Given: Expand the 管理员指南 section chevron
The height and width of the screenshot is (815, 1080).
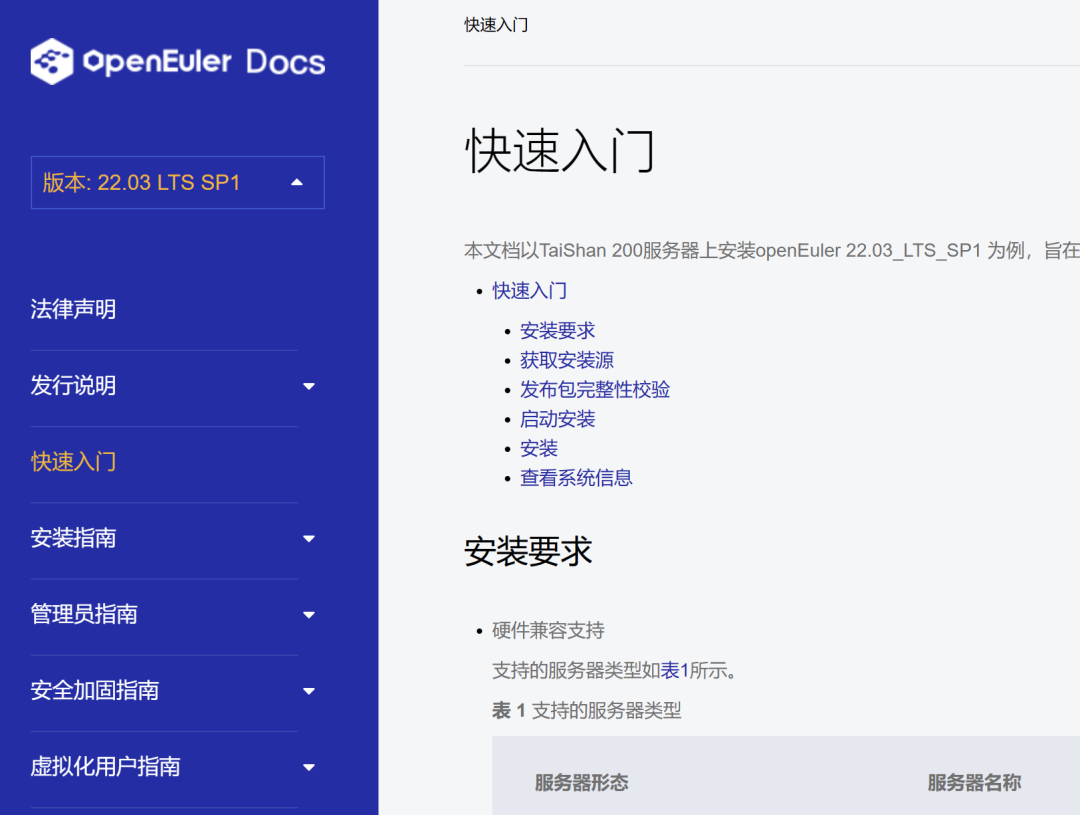Looking at the screenshot, I should 309,614.
